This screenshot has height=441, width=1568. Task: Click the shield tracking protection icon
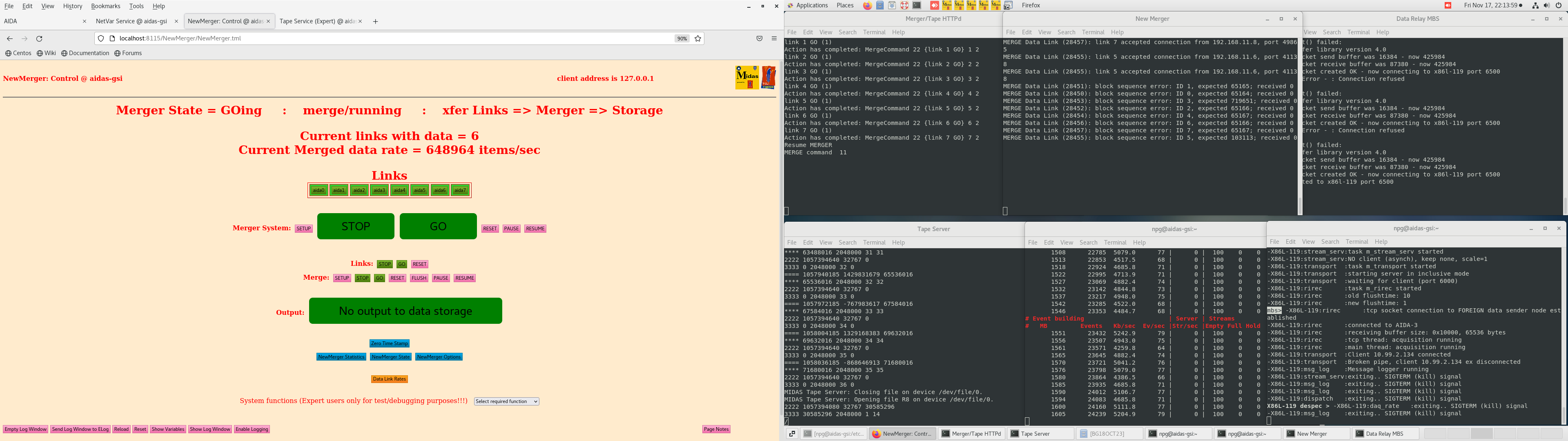101,38
